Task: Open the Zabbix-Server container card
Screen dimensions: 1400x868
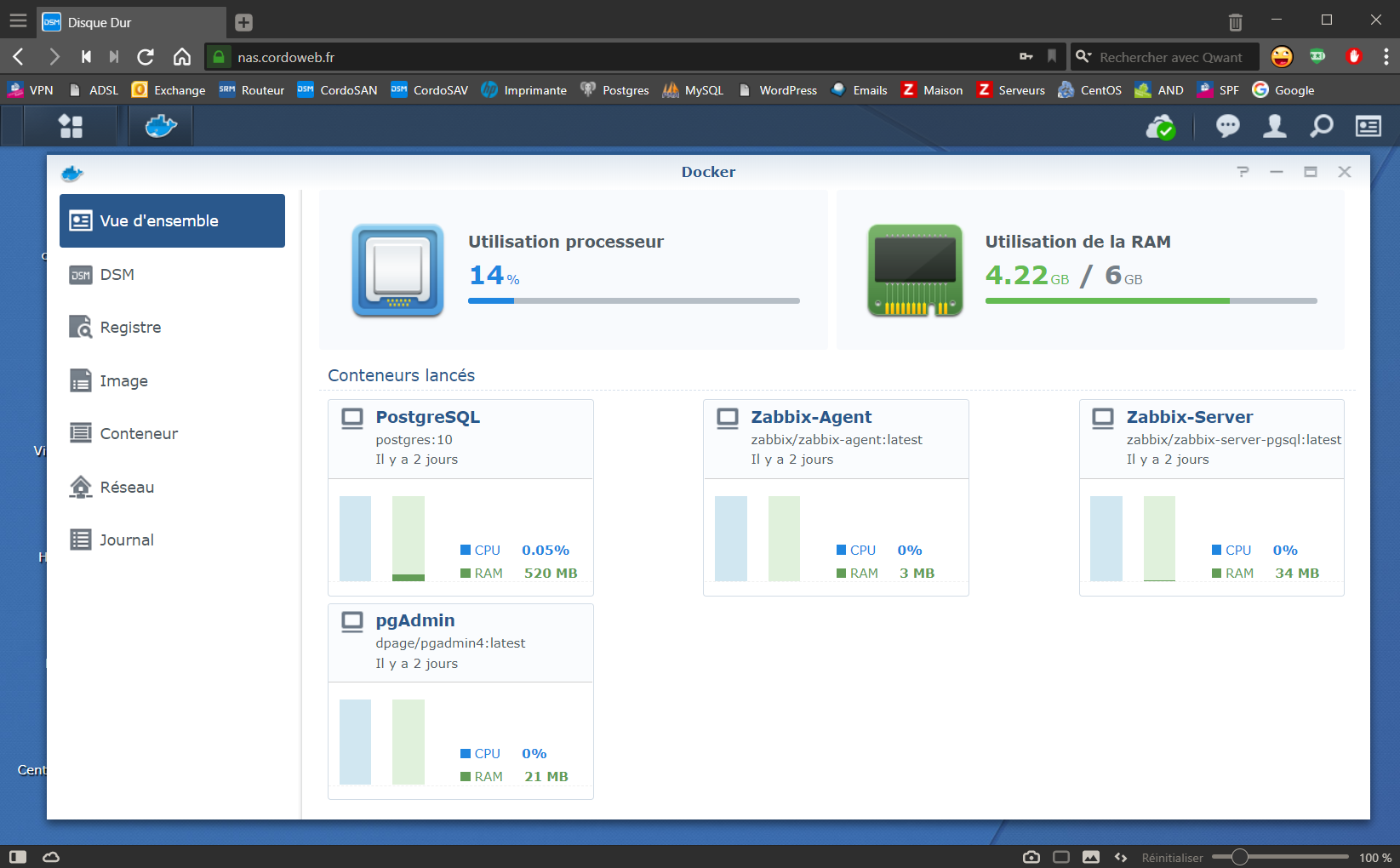Action: click(x=1212, y=498)
